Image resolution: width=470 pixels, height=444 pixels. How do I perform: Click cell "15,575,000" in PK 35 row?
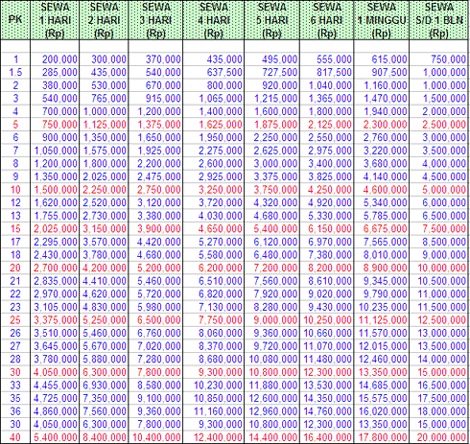pyautogui.click(x=382, y=398)
